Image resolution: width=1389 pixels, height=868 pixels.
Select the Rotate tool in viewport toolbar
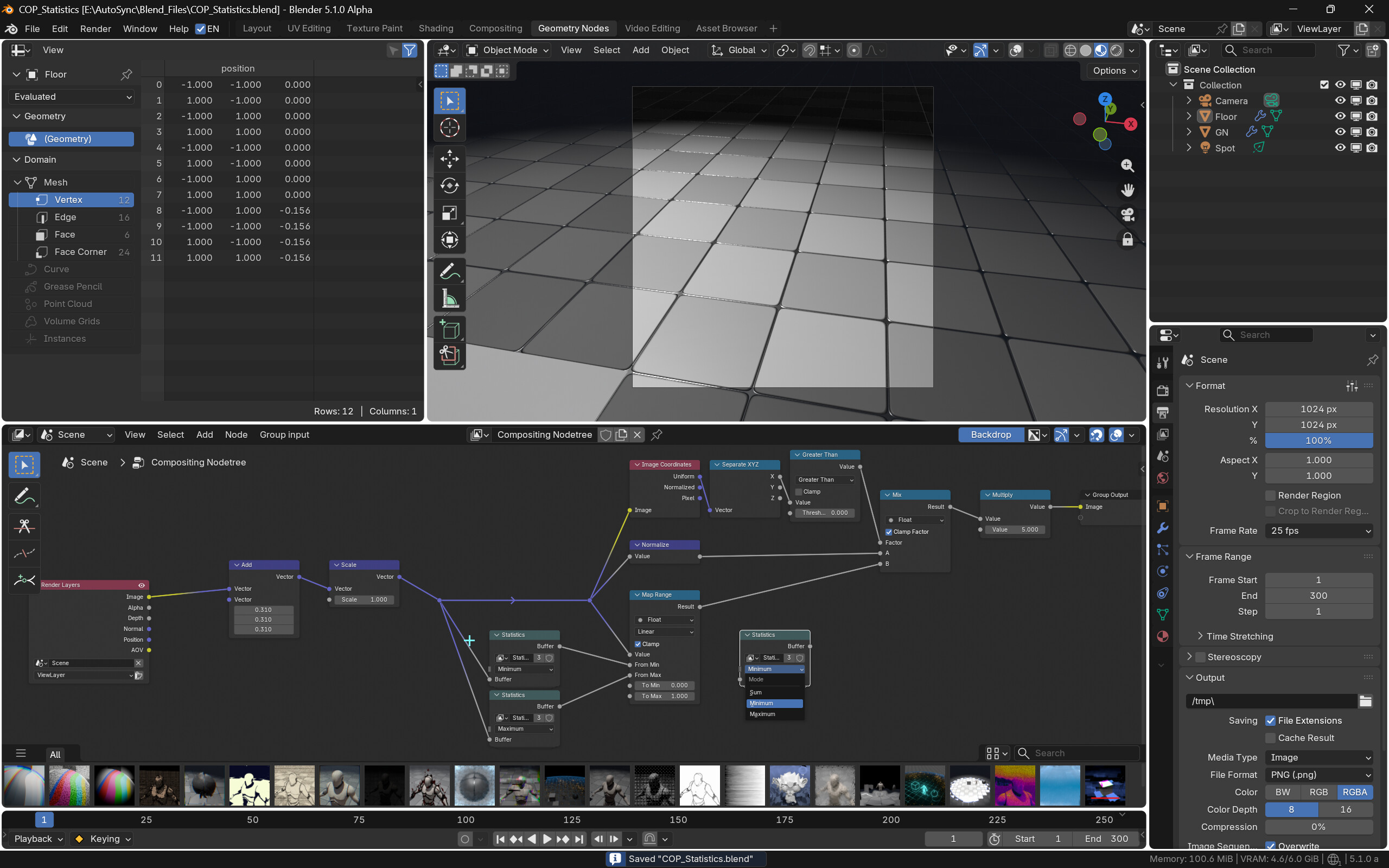coord(449,186)
